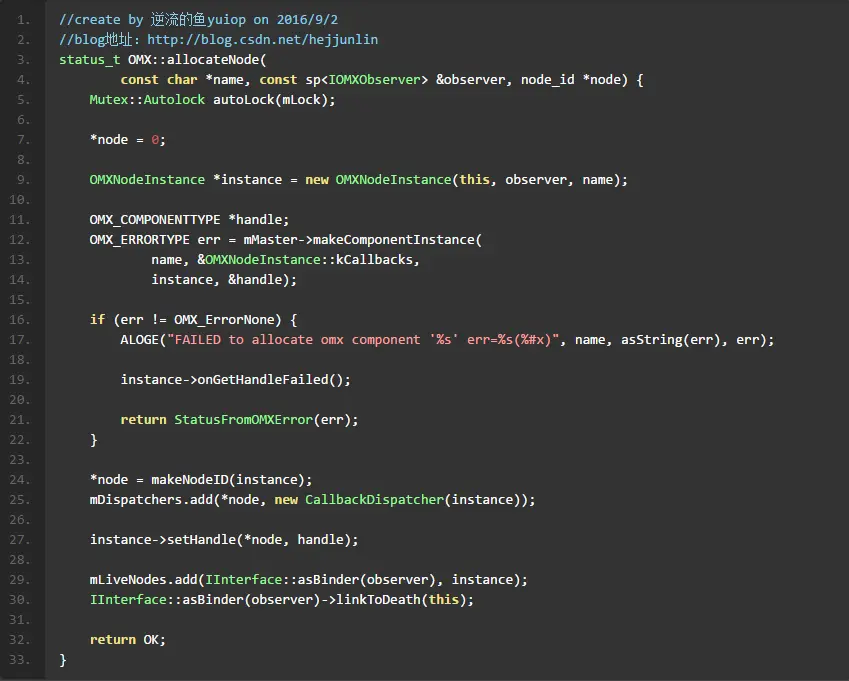Click 'OMX_ErrorNone' in the if condition
Viewport: 849px width, 681px height.
click(224, 320)
